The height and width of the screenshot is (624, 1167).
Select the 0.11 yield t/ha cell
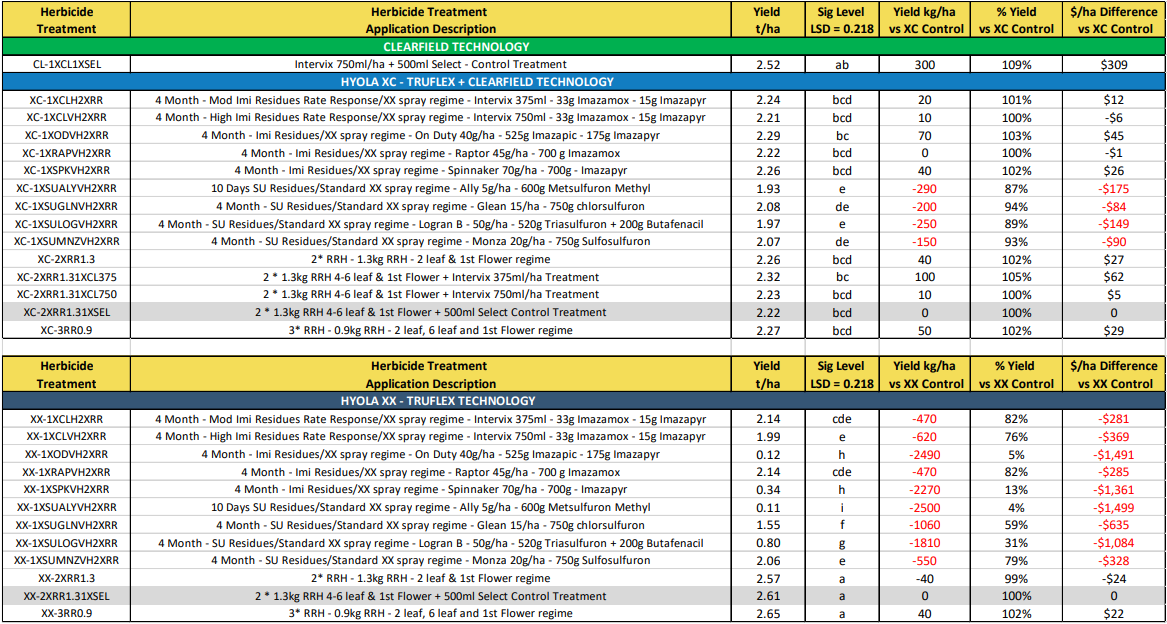pyautogui.click(x=767, y=507)
